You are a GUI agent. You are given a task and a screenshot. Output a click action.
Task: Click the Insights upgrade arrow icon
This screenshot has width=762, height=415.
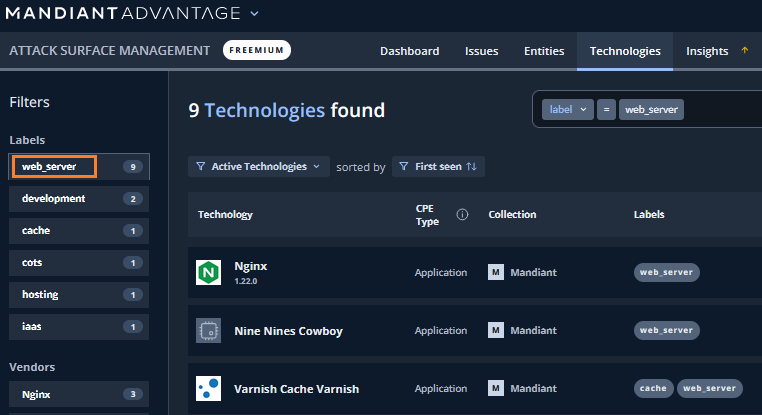coord(744,51)
